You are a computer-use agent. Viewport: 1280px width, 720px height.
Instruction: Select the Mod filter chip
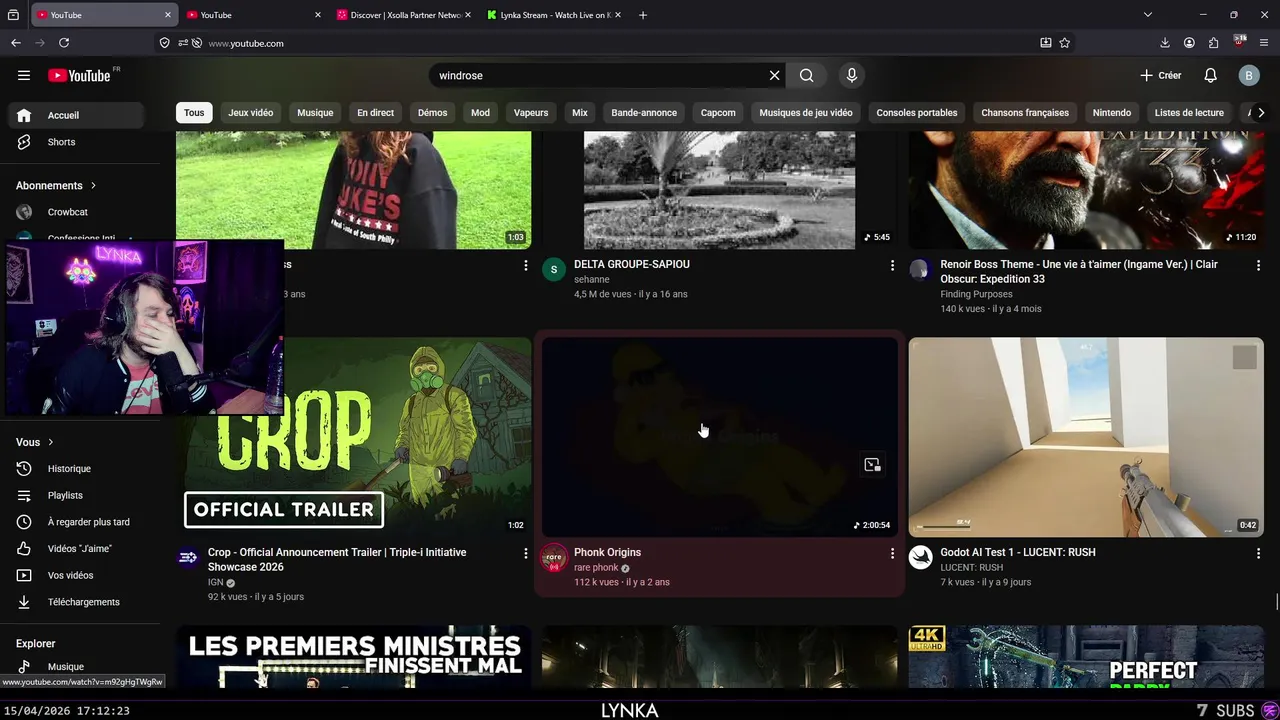pyautogui.click(x=480, y=113)
